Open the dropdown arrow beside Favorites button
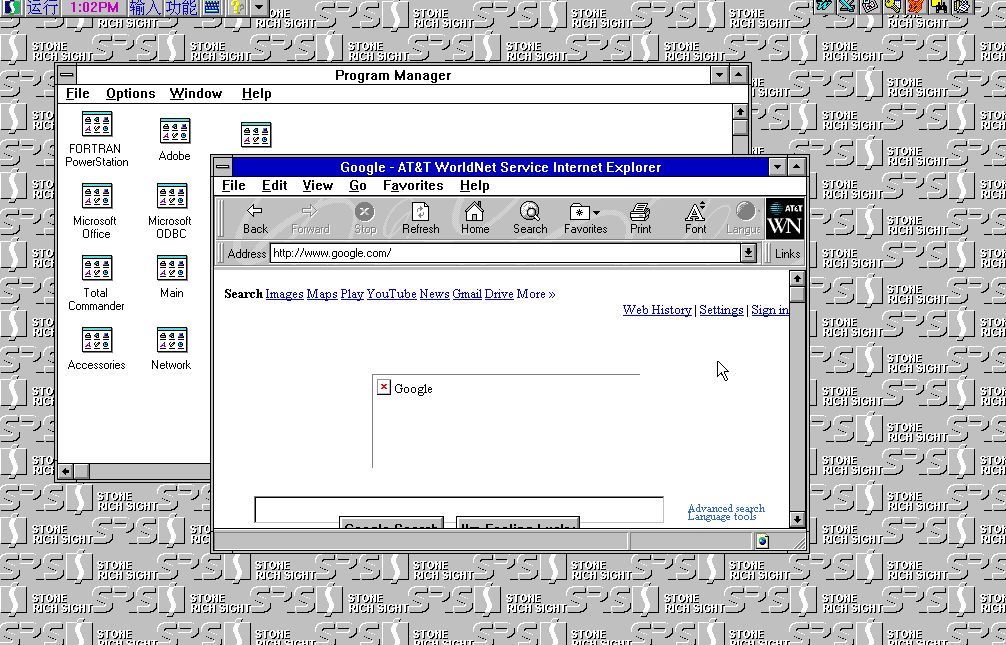Screen dimensions: 1006x645 (597, 212)
